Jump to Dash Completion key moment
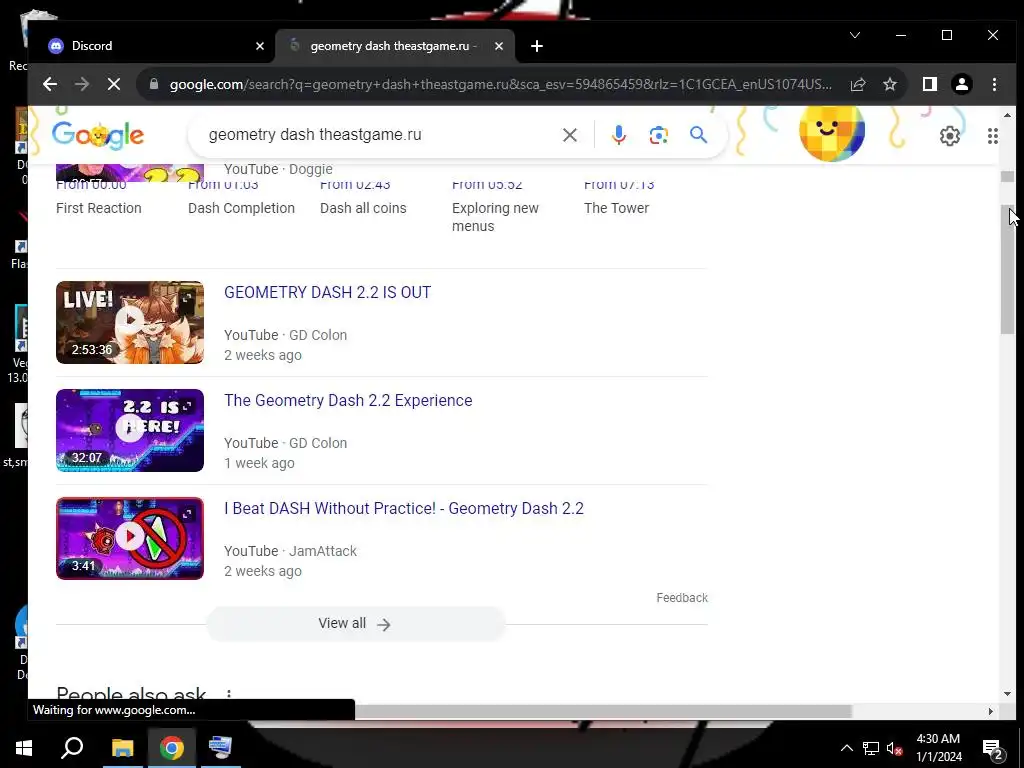This screenshot has height=768, width=1024. pyautogui.click(x=241, y=208)
